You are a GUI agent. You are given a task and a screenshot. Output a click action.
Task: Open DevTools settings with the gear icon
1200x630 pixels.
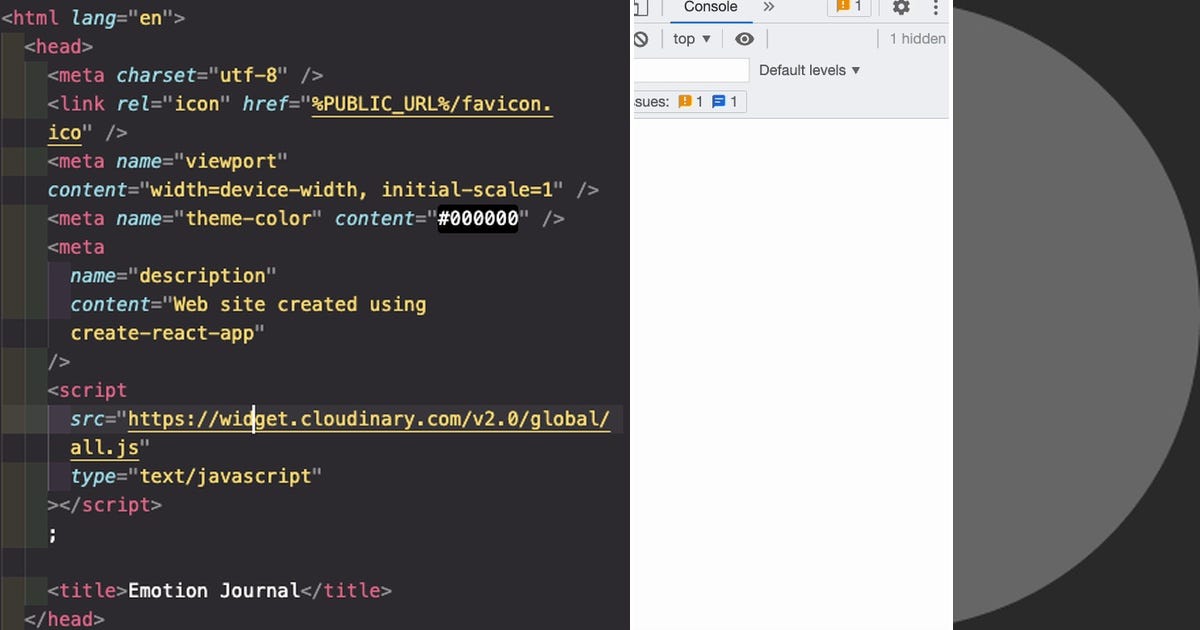(900, 8)
